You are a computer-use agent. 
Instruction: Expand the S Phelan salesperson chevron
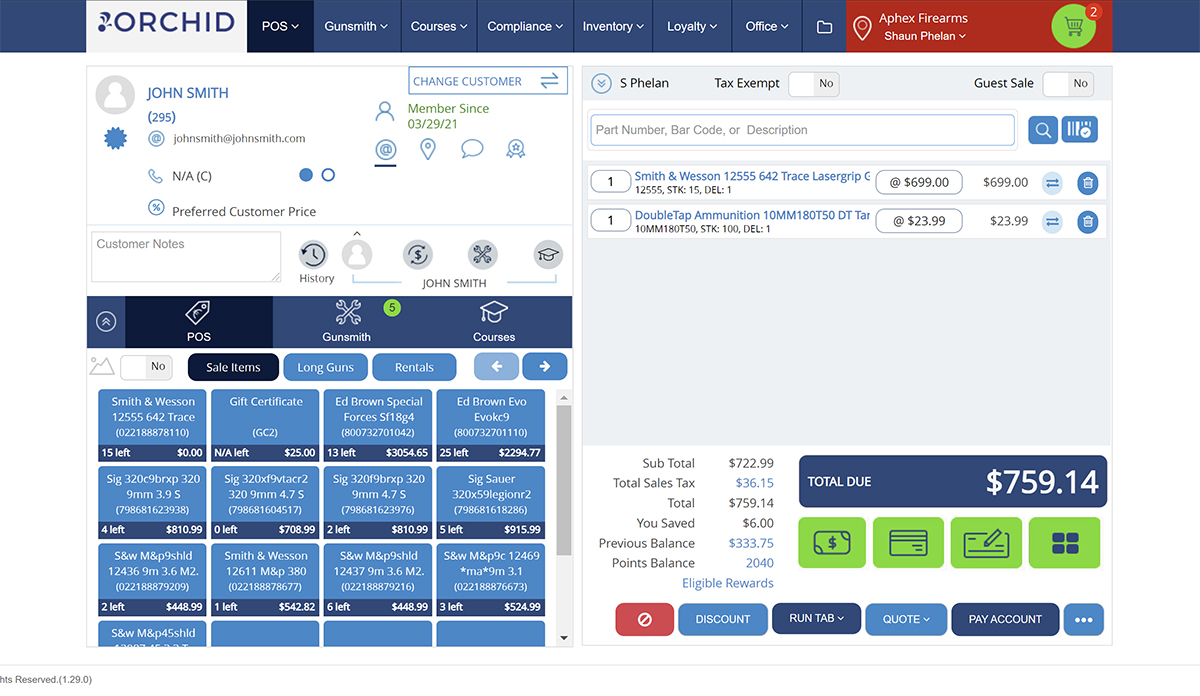click(601, 83)
